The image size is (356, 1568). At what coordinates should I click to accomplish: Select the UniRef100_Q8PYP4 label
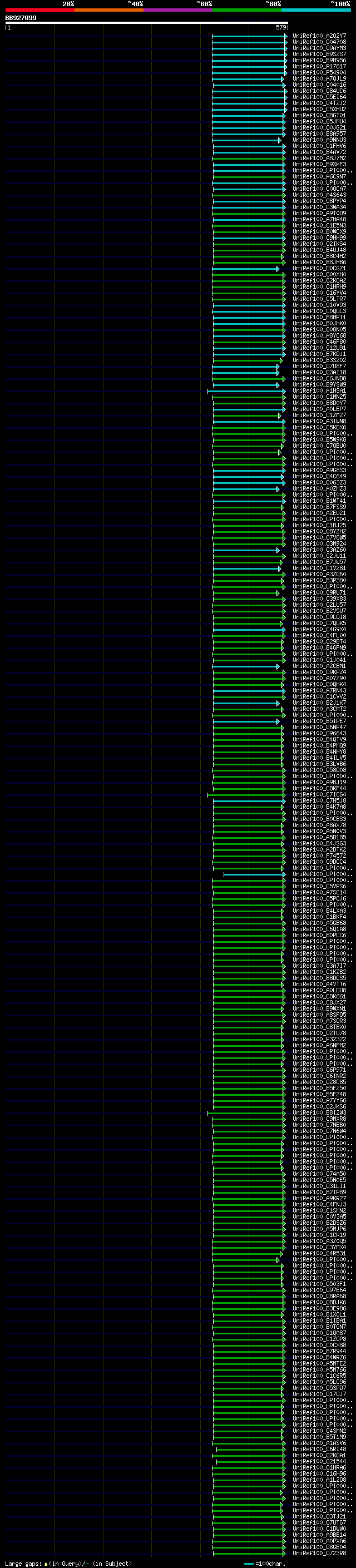point(319,201)
